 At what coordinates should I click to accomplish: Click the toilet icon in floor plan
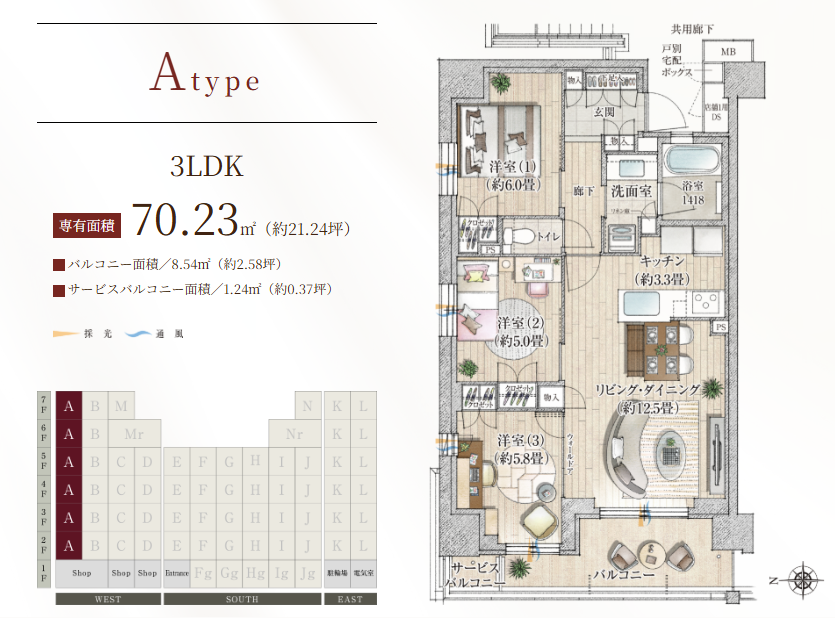click(518, 237)
